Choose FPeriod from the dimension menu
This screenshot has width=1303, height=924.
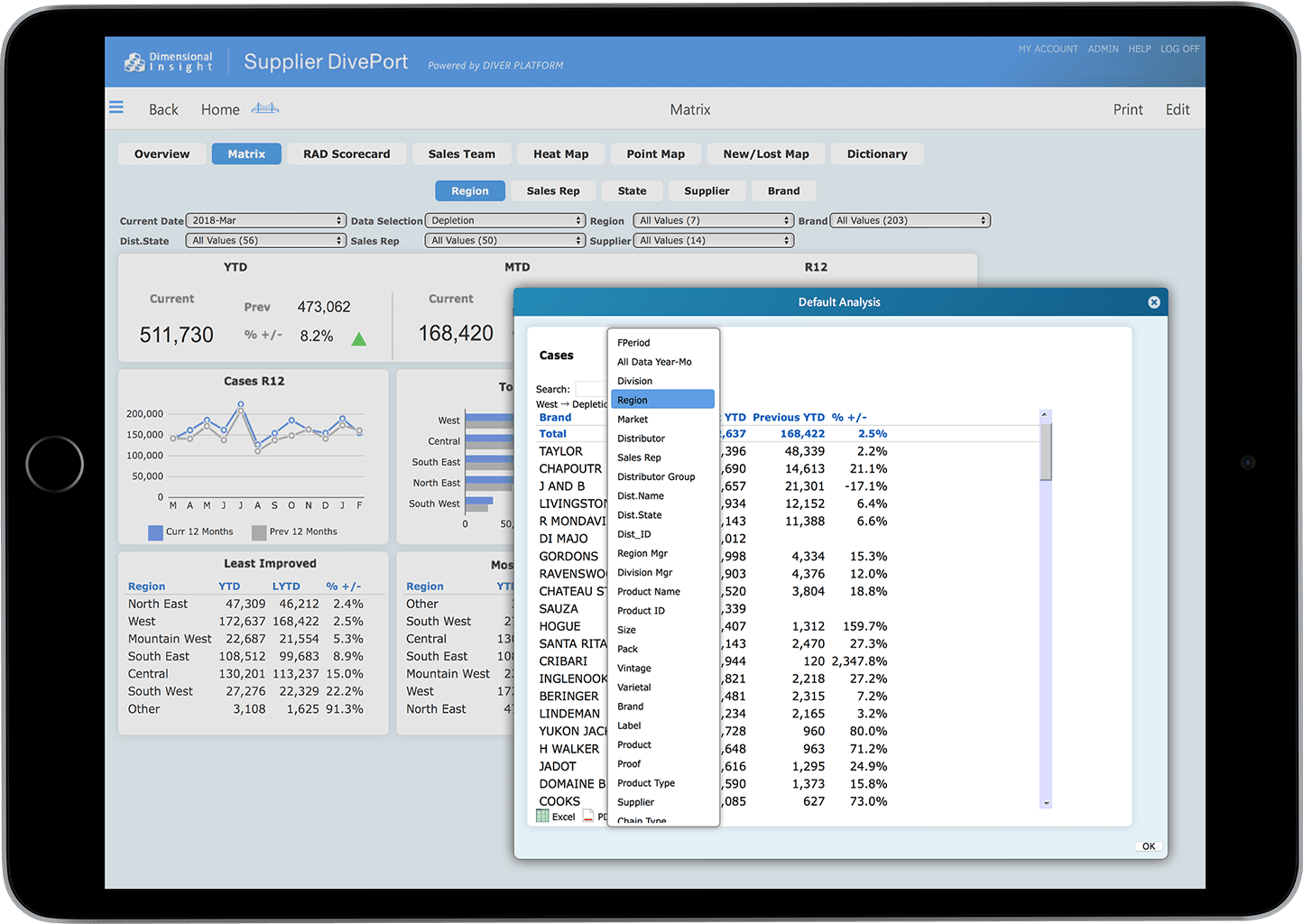663,343
